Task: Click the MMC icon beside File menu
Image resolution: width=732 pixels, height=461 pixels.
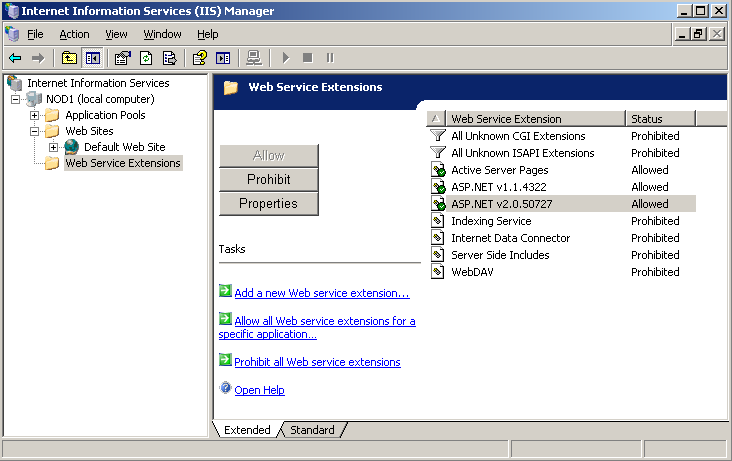Action: [12, 34]
